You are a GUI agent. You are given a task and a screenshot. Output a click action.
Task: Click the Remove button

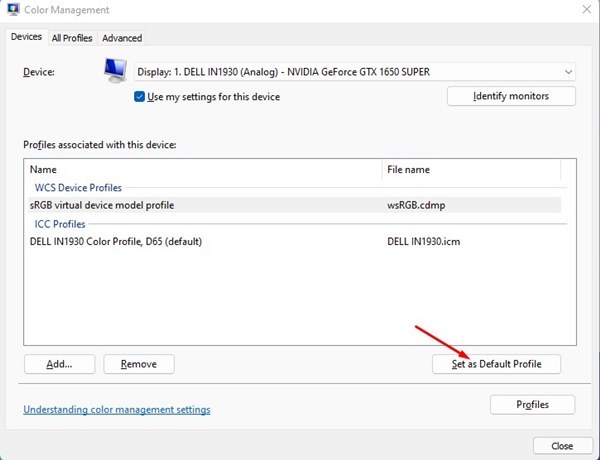coord(139,364)
